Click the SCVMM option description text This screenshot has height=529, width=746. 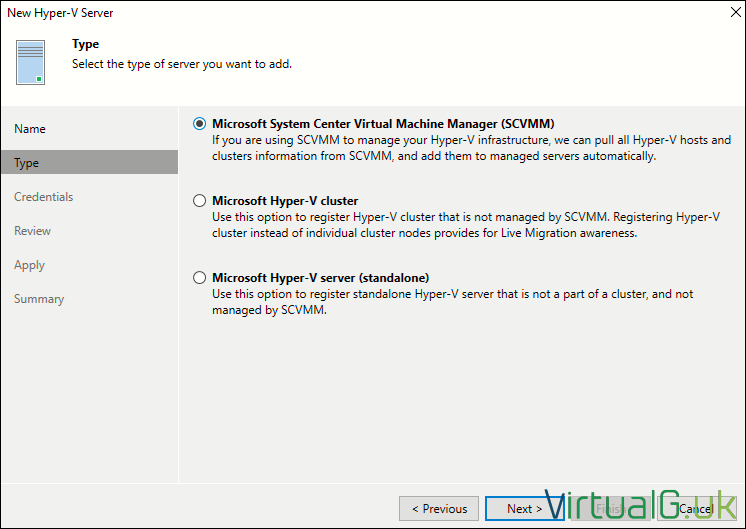click(471, 148)
